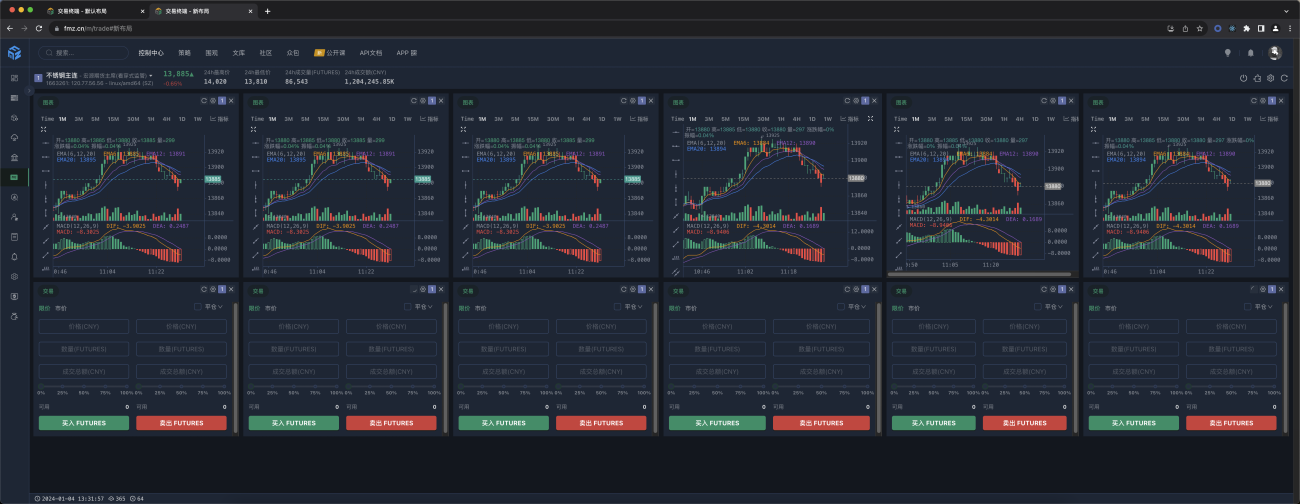Check 平仓 box in first trade panel
The width and height of the screenshot is (1300, 504).
click(198, 307)
